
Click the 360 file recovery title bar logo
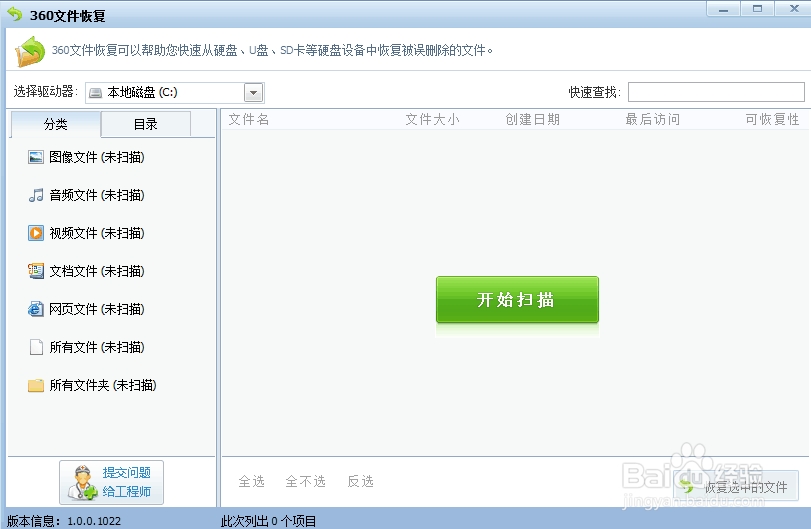pos(14,14)
